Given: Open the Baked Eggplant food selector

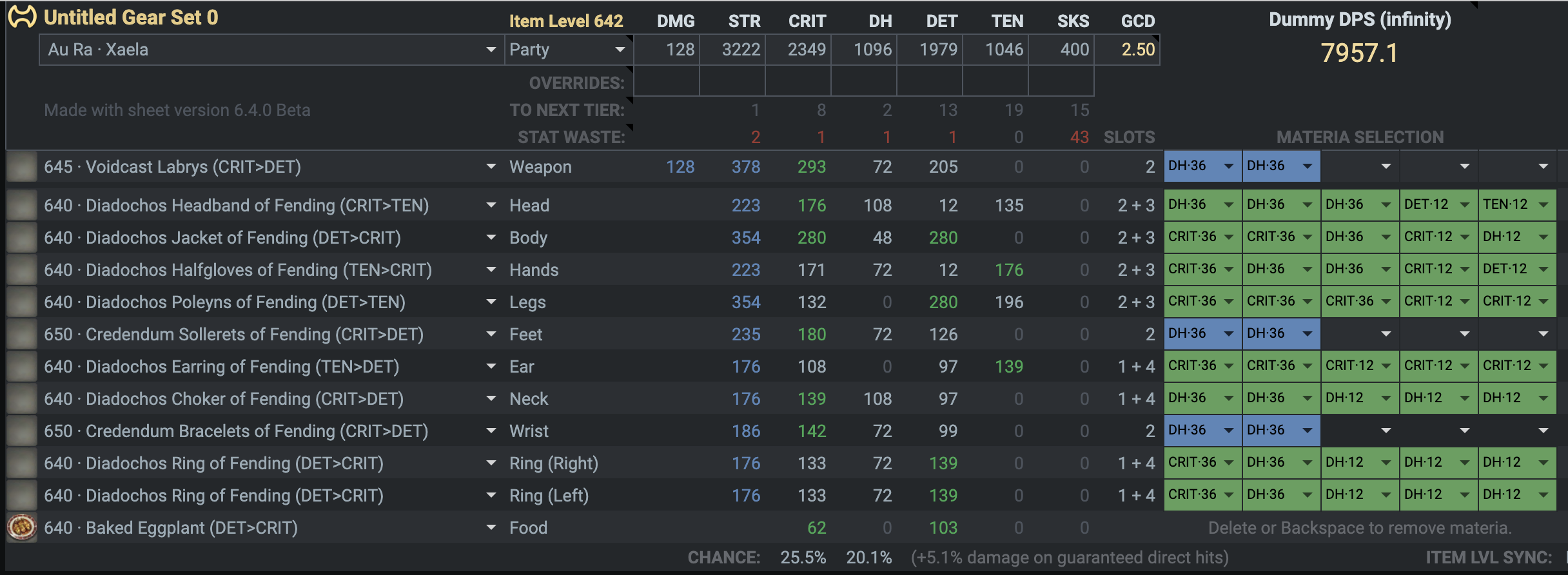Looking at the screenshot, I should (x=491, y=527).
